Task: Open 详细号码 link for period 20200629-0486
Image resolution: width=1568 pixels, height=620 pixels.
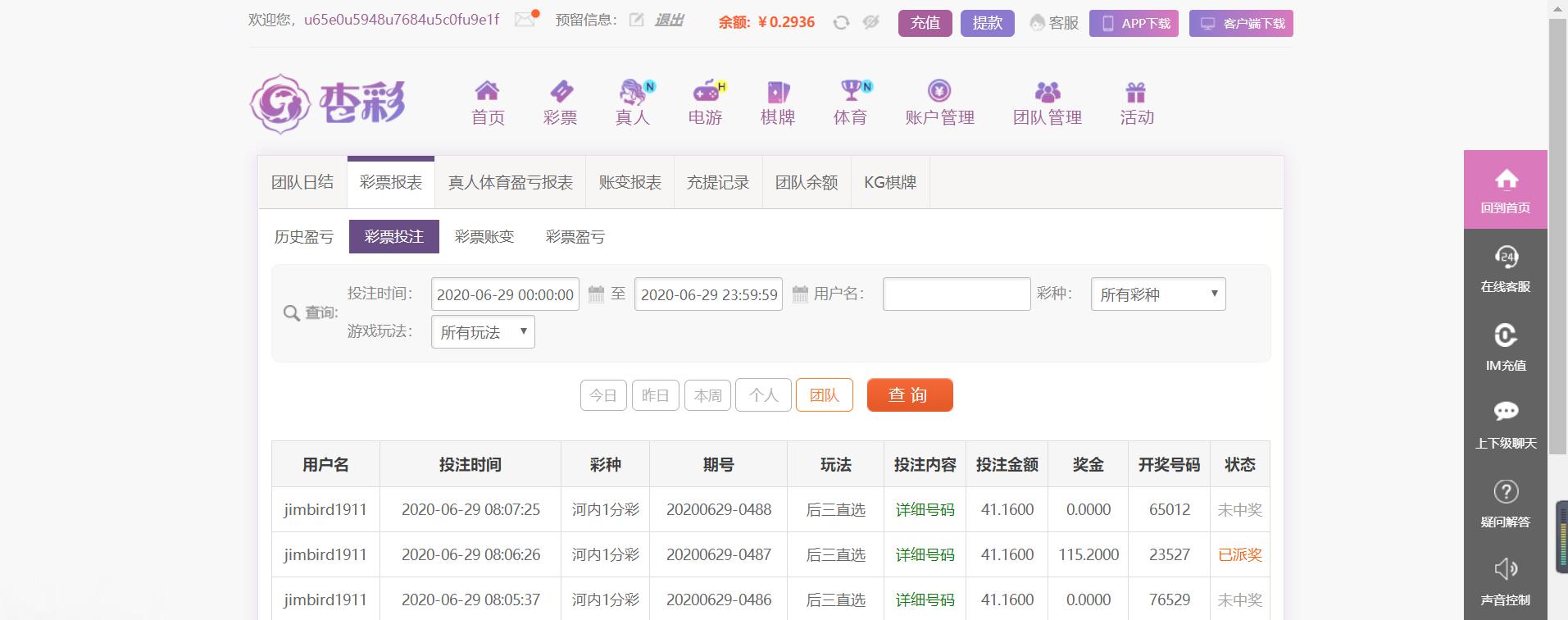Action: pos(925,600)
